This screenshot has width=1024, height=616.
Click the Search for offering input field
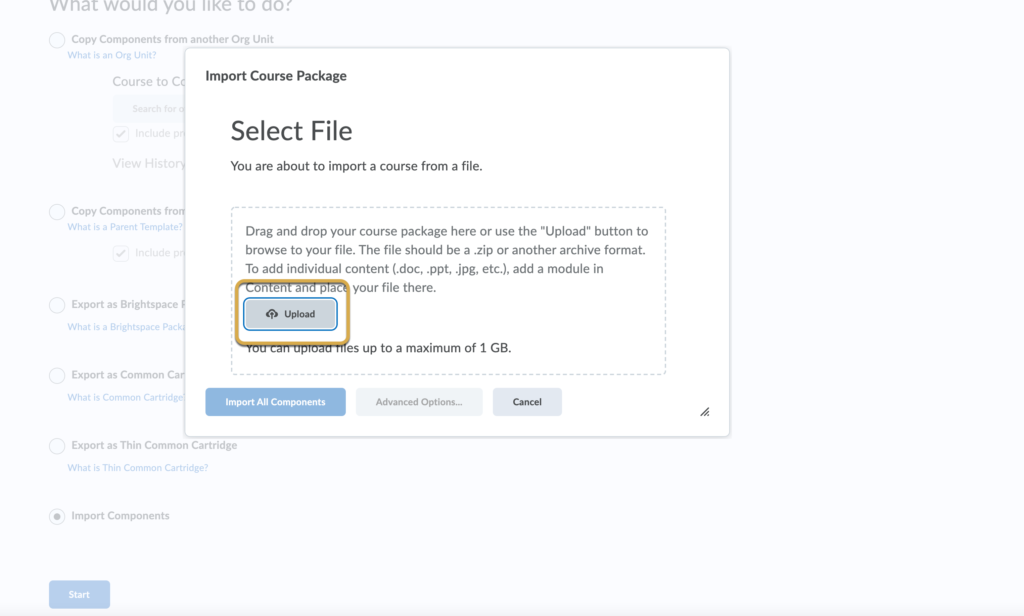pyautogui.click(x=149, y=108)
